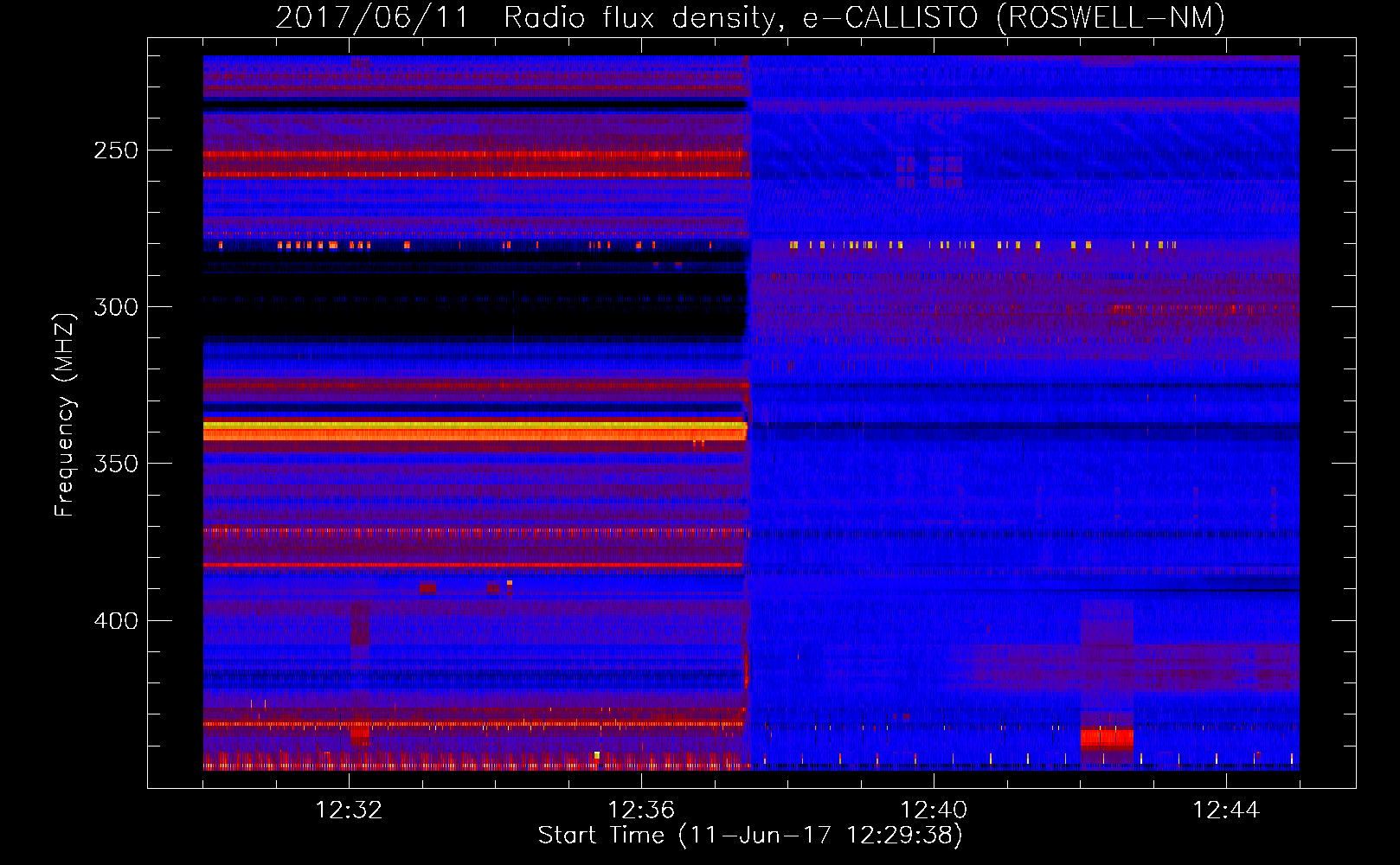Screen dimensions: 1400x865
Task: Click the 300 frequency tick label
Action: click(116, 307)
